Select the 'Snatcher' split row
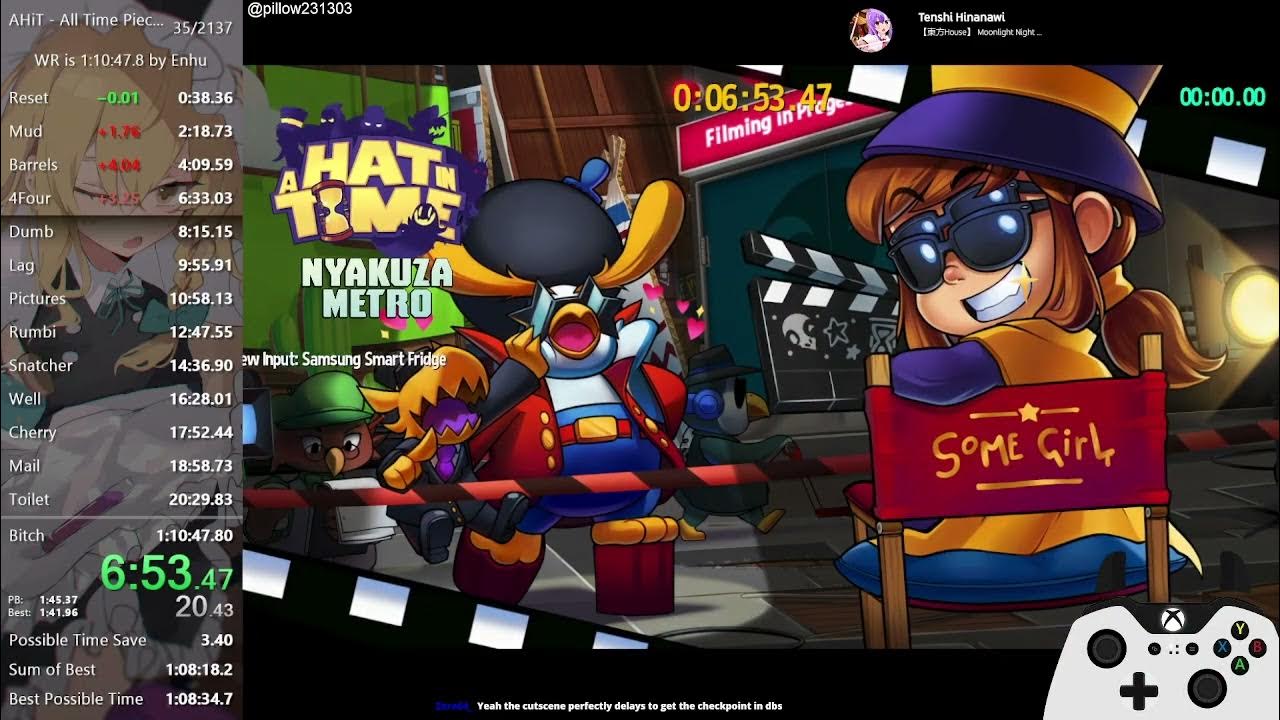 pyautogui.click(x=121, y=365)
